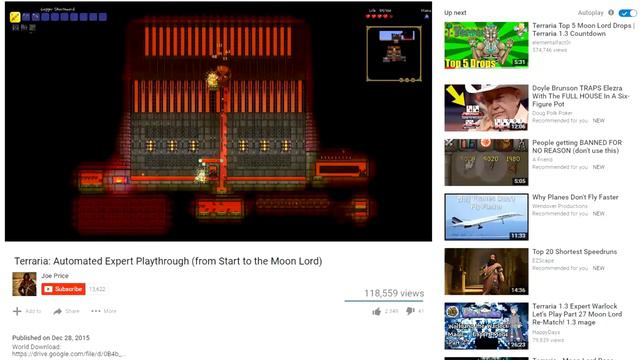The width and height of the screenshot is (640, 360).
Task: Open People getting BANNED video thumbnail
Action: pyautogui.click(x=486, y=162)
